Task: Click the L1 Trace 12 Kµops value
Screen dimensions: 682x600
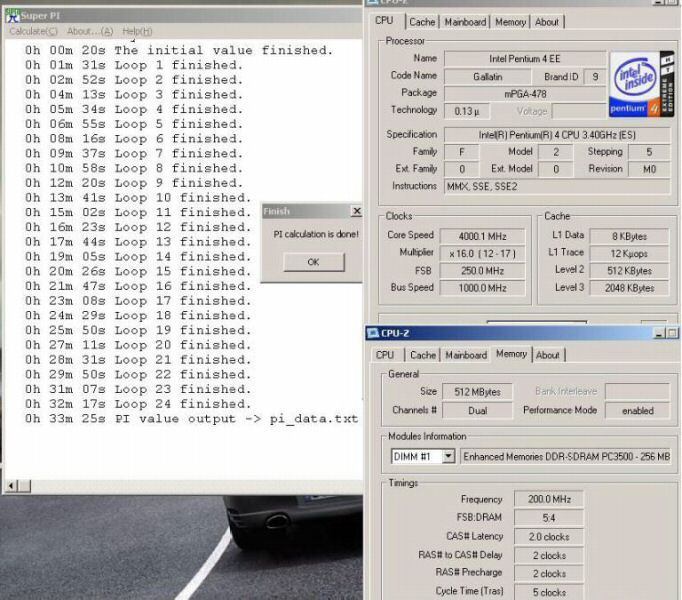Action: click(629, 254)
